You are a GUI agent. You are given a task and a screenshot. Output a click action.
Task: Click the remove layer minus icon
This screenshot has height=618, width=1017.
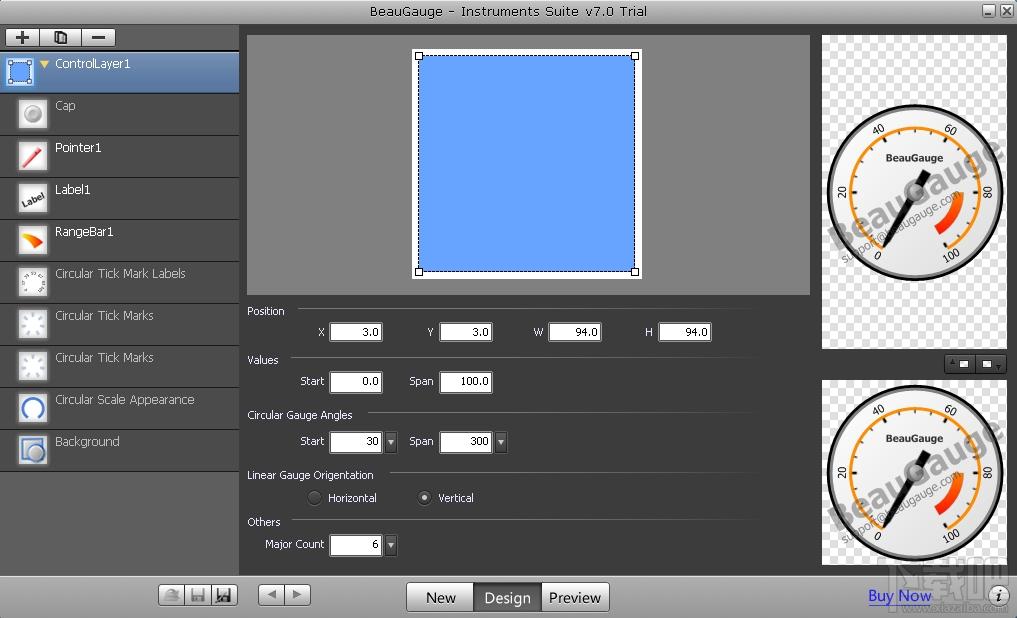click(99, 38)
